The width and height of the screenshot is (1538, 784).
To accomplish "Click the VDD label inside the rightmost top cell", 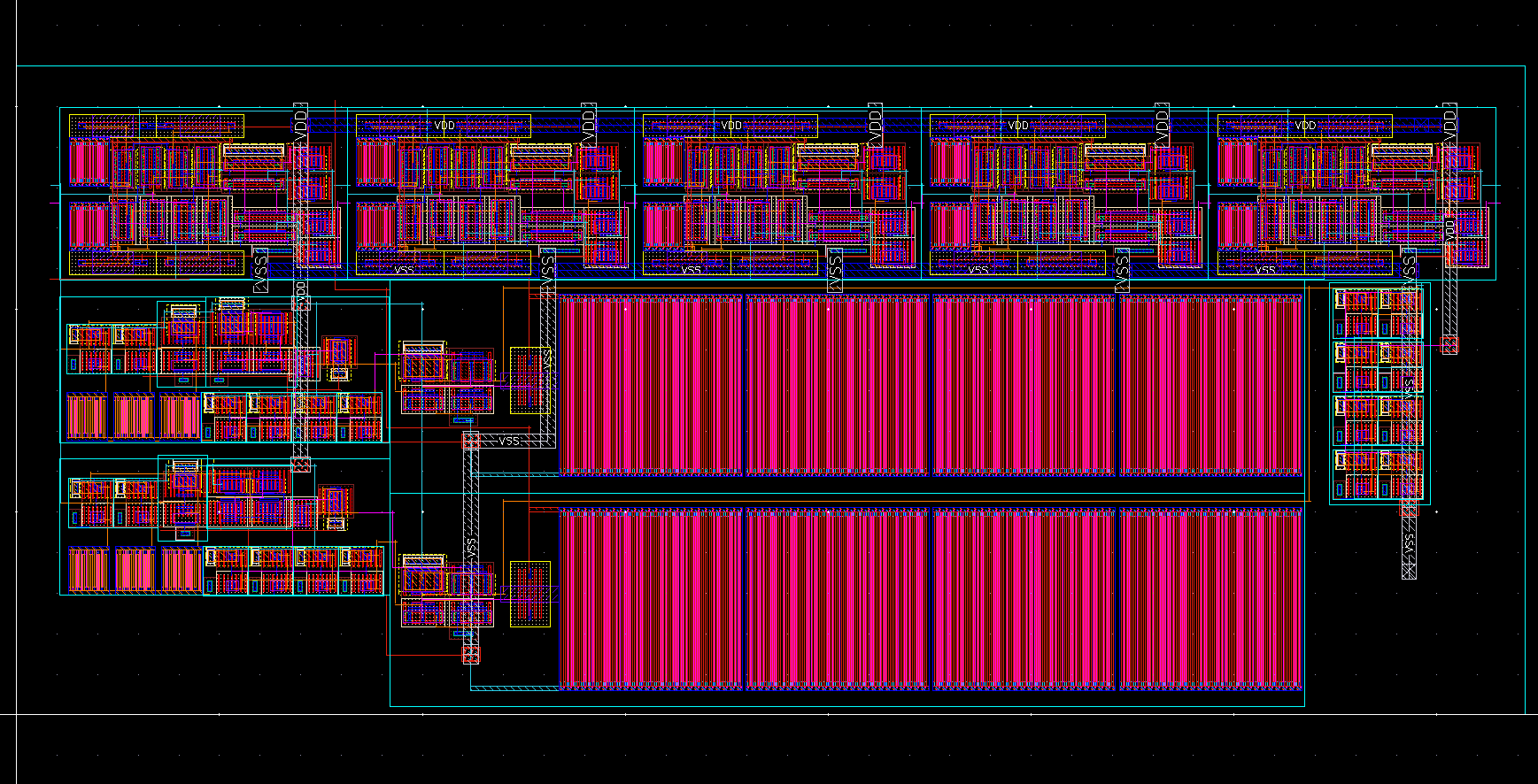I will (1305, 126).
